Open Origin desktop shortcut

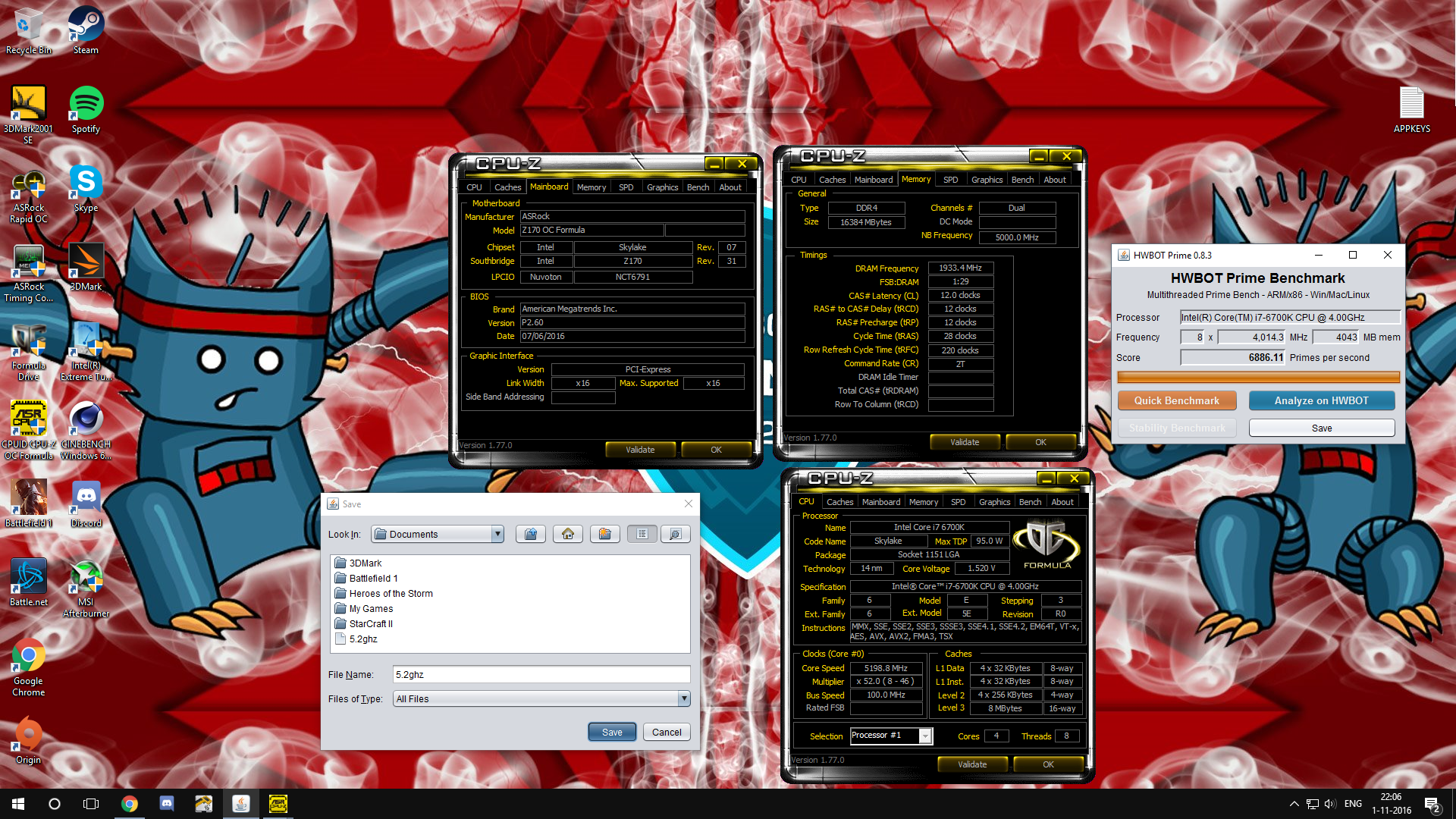(x=28, y=740)
